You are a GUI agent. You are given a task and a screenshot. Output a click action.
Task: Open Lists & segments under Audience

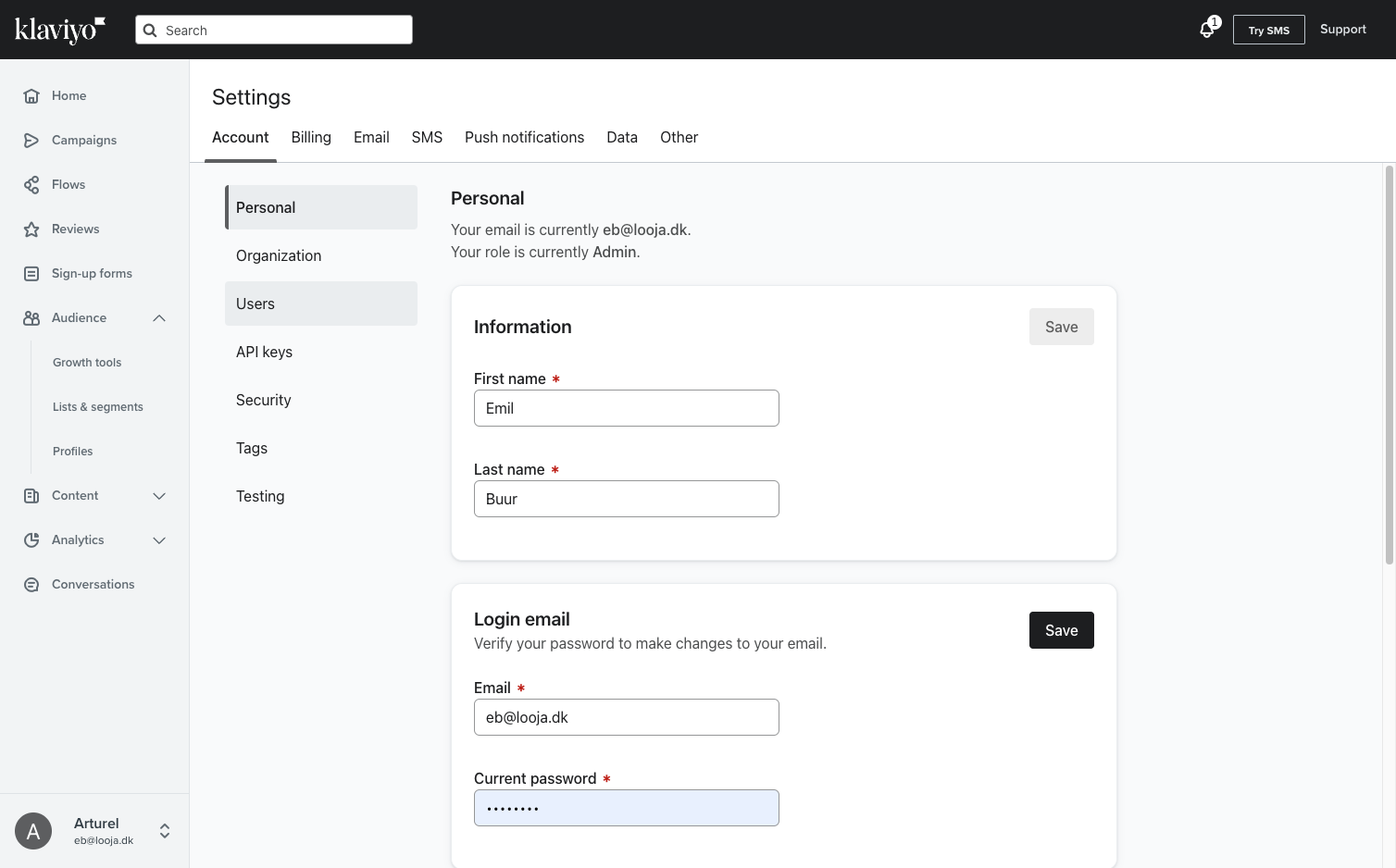click(98, 407)
